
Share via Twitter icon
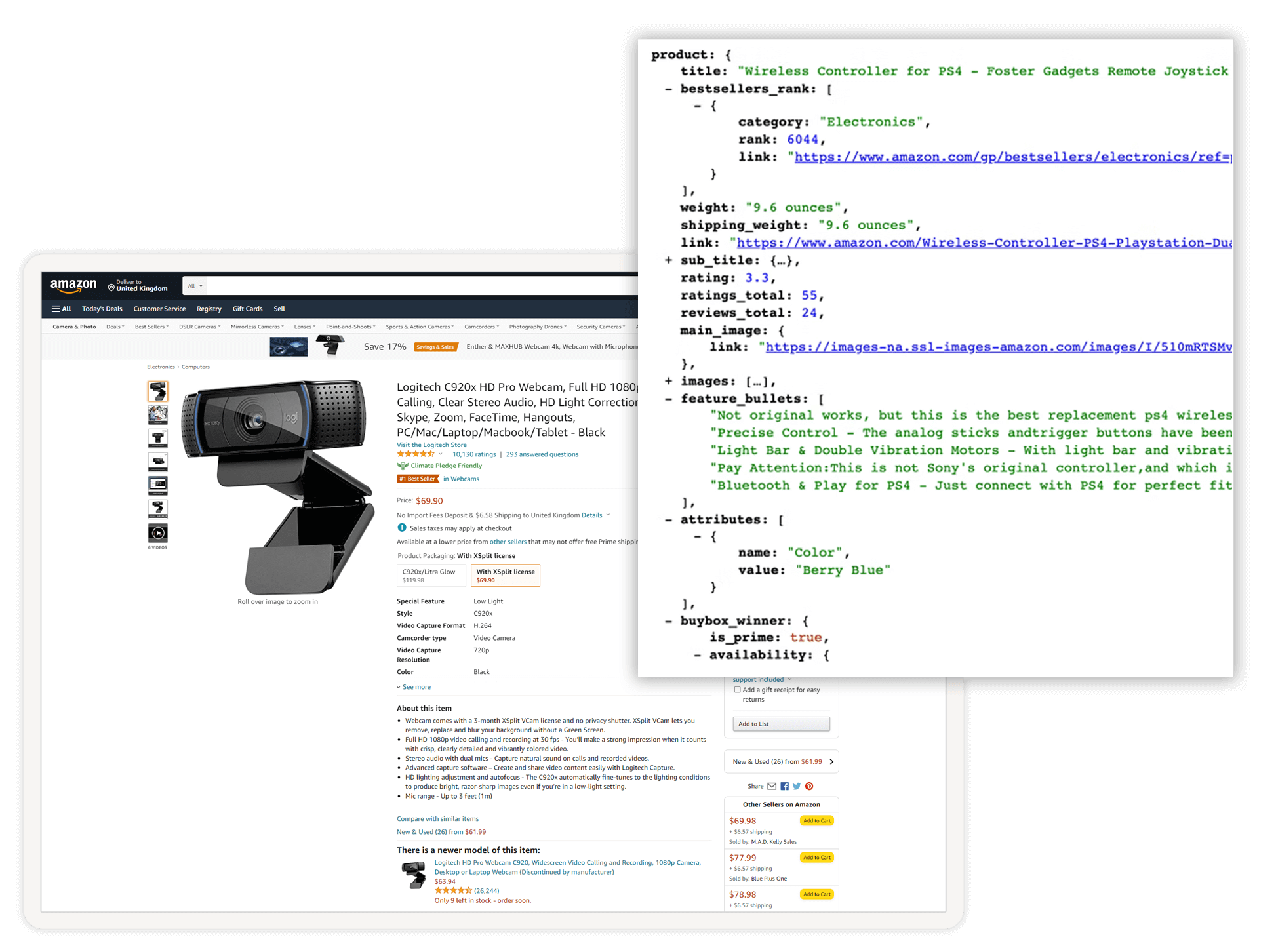click(797, 786)
